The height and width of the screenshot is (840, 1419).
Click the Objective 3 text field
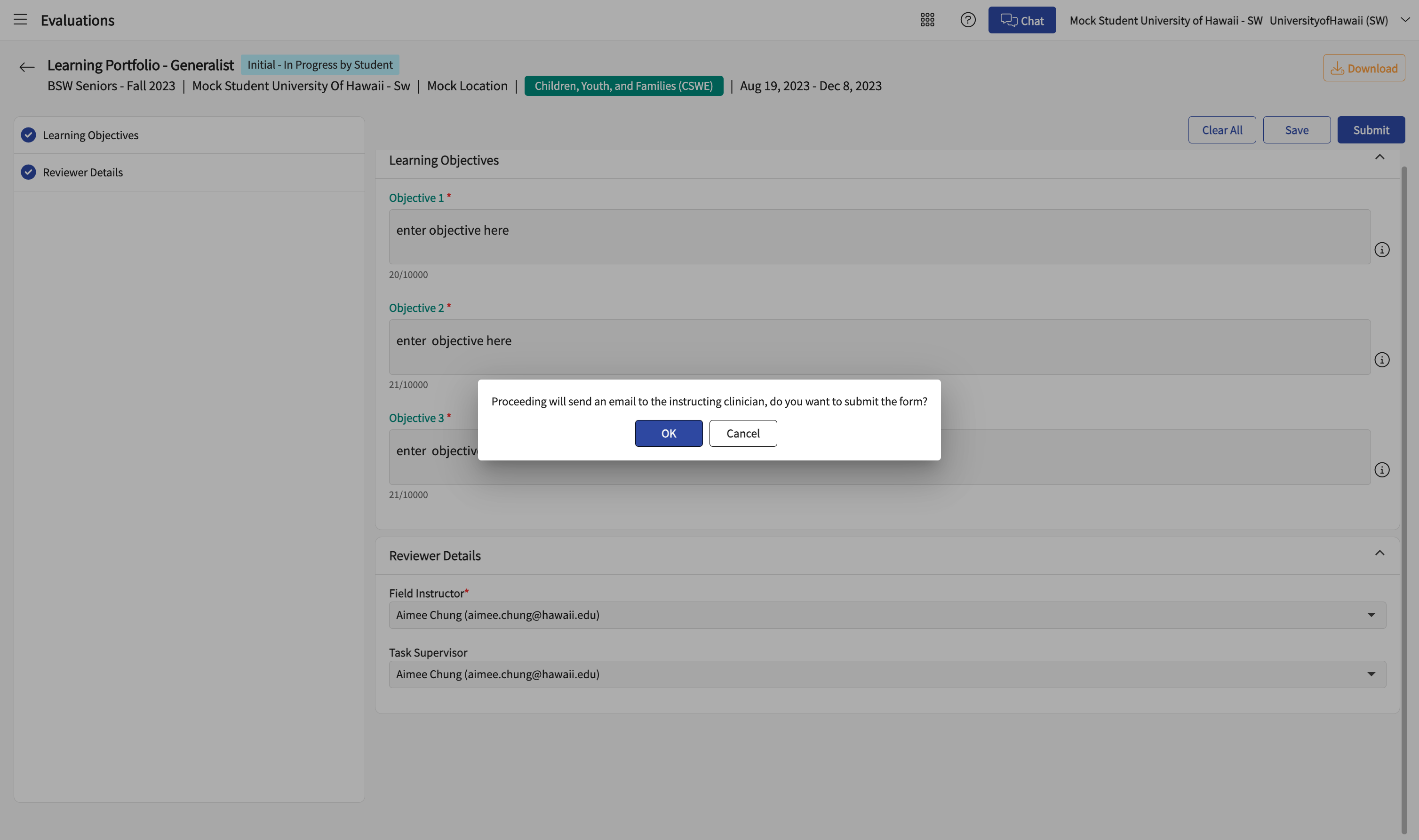[879, 457]
